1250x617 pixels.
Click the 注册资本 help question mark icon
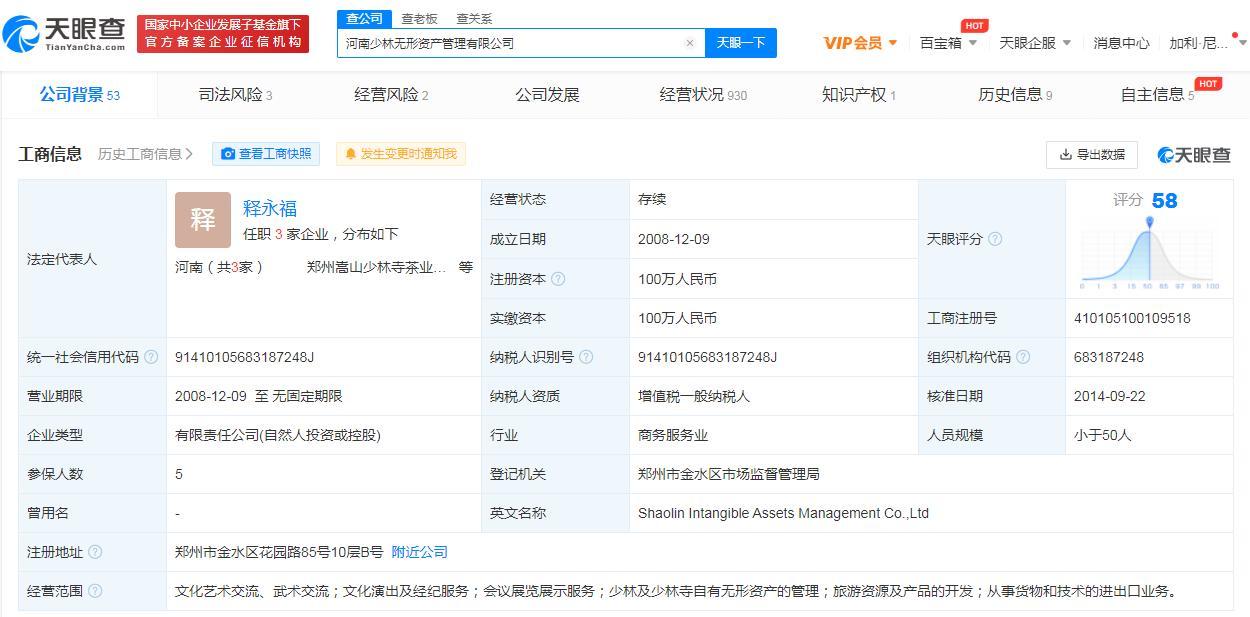click(558, 279)
